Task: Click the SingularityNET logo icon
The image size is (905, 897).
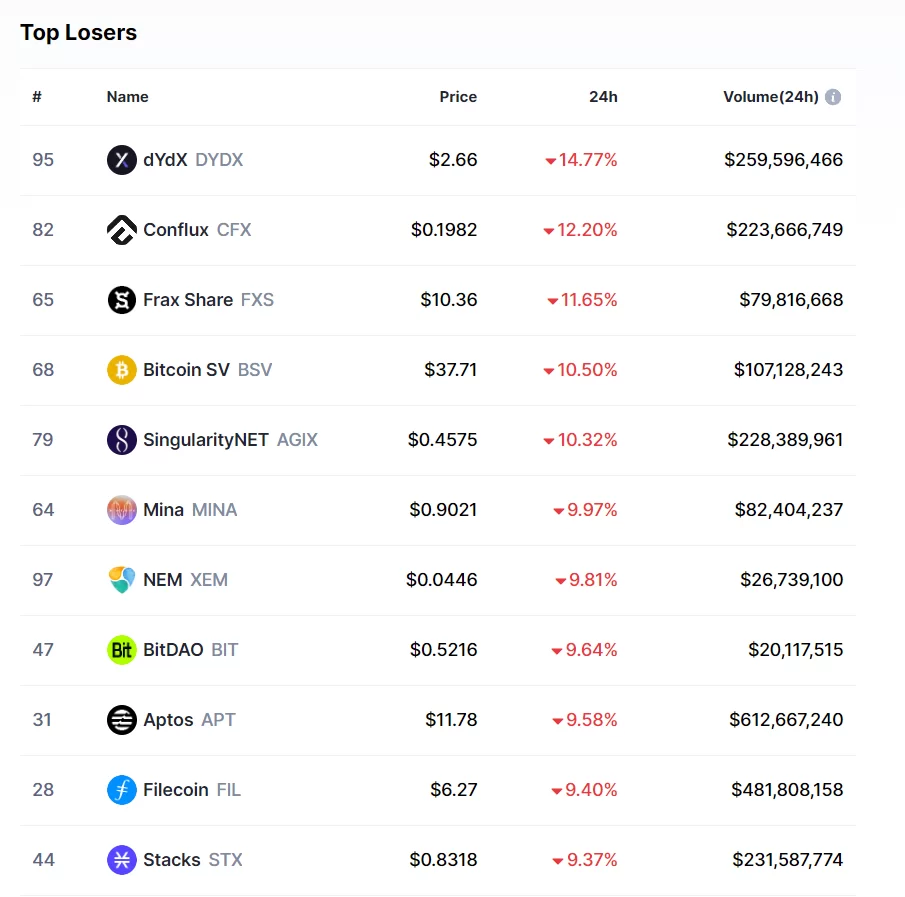Action: click(x=122, y=440)
